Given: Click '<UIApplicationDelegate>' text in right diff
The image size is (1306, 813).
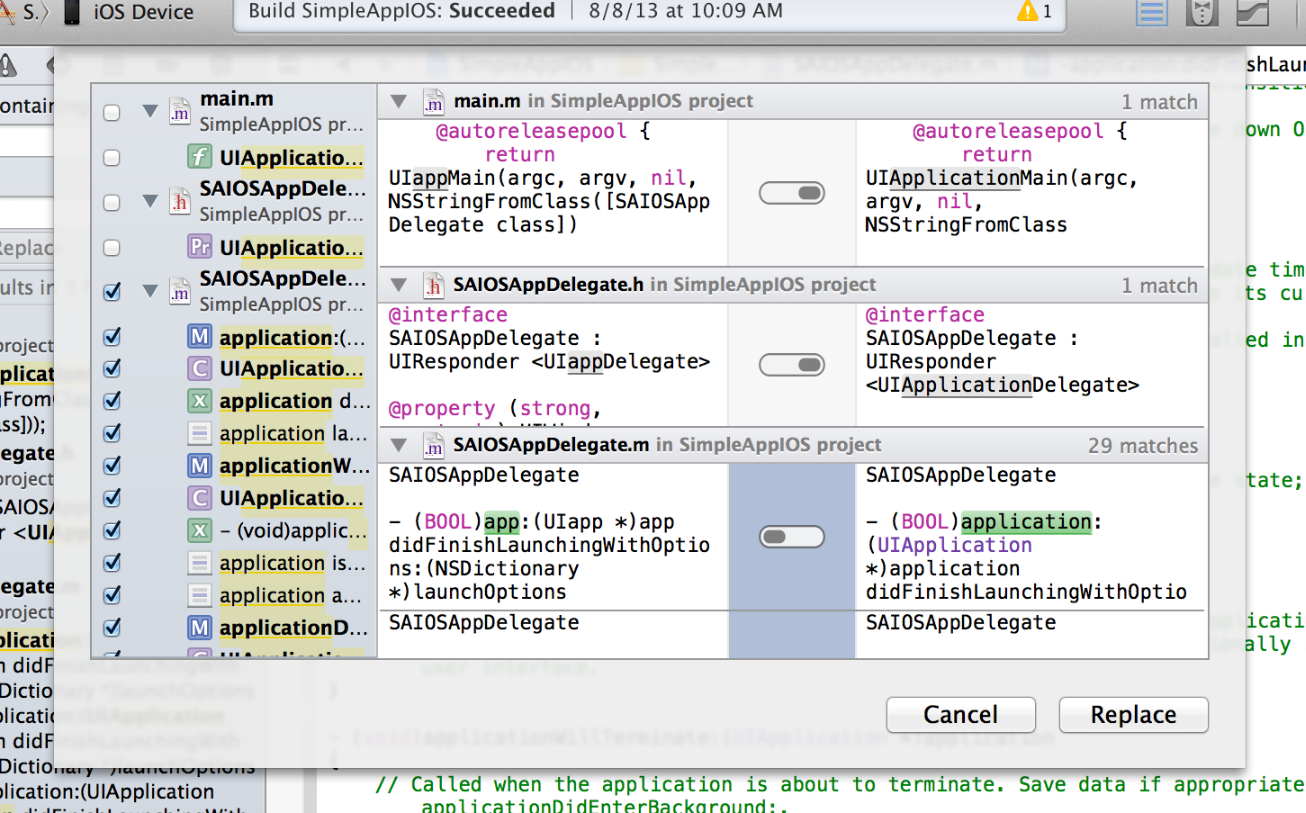Looking at the screenshot, I should 1003,384.
